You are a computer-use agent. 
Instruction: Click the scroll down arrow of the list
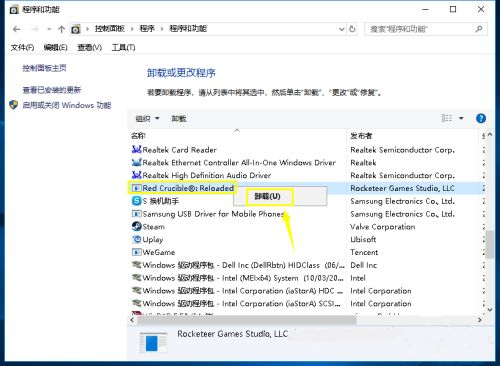[490, 309]
